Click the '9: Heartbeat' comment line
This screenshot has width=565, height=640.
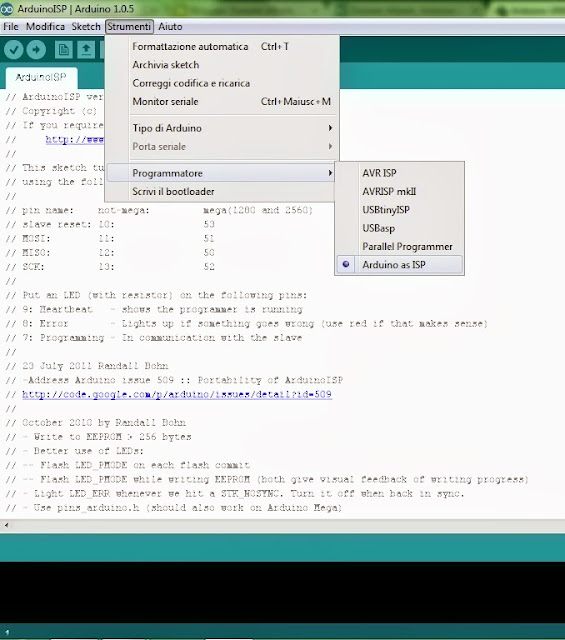click(x=154, y=309)
